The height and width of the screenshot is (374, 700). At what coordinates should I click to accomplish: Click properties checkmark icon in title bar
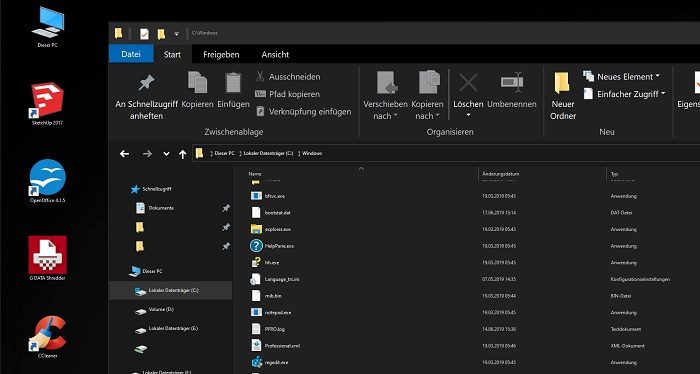coord(144,34)
